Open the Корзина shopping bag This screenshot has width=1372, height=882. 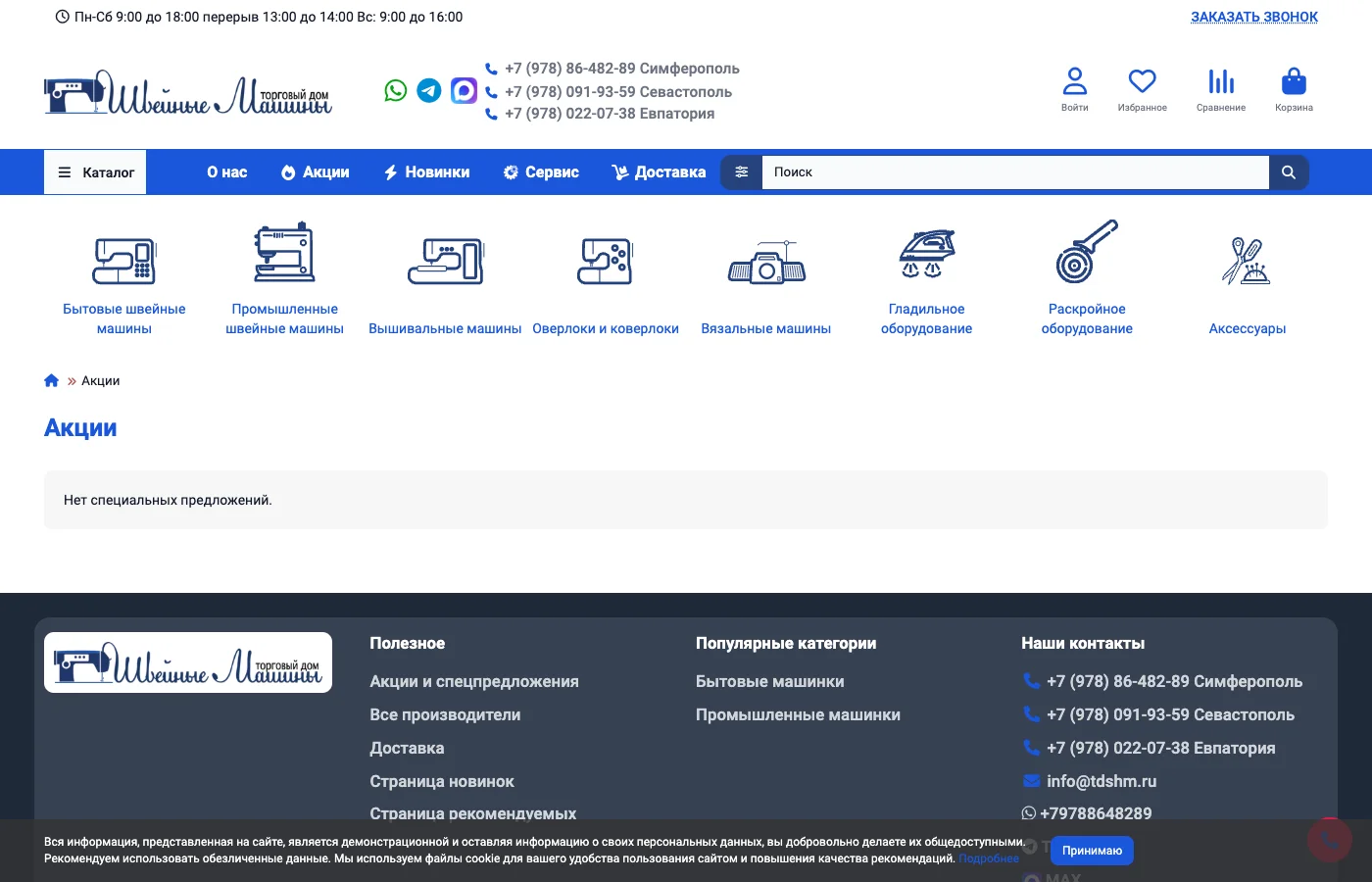tap(1294, 89)
